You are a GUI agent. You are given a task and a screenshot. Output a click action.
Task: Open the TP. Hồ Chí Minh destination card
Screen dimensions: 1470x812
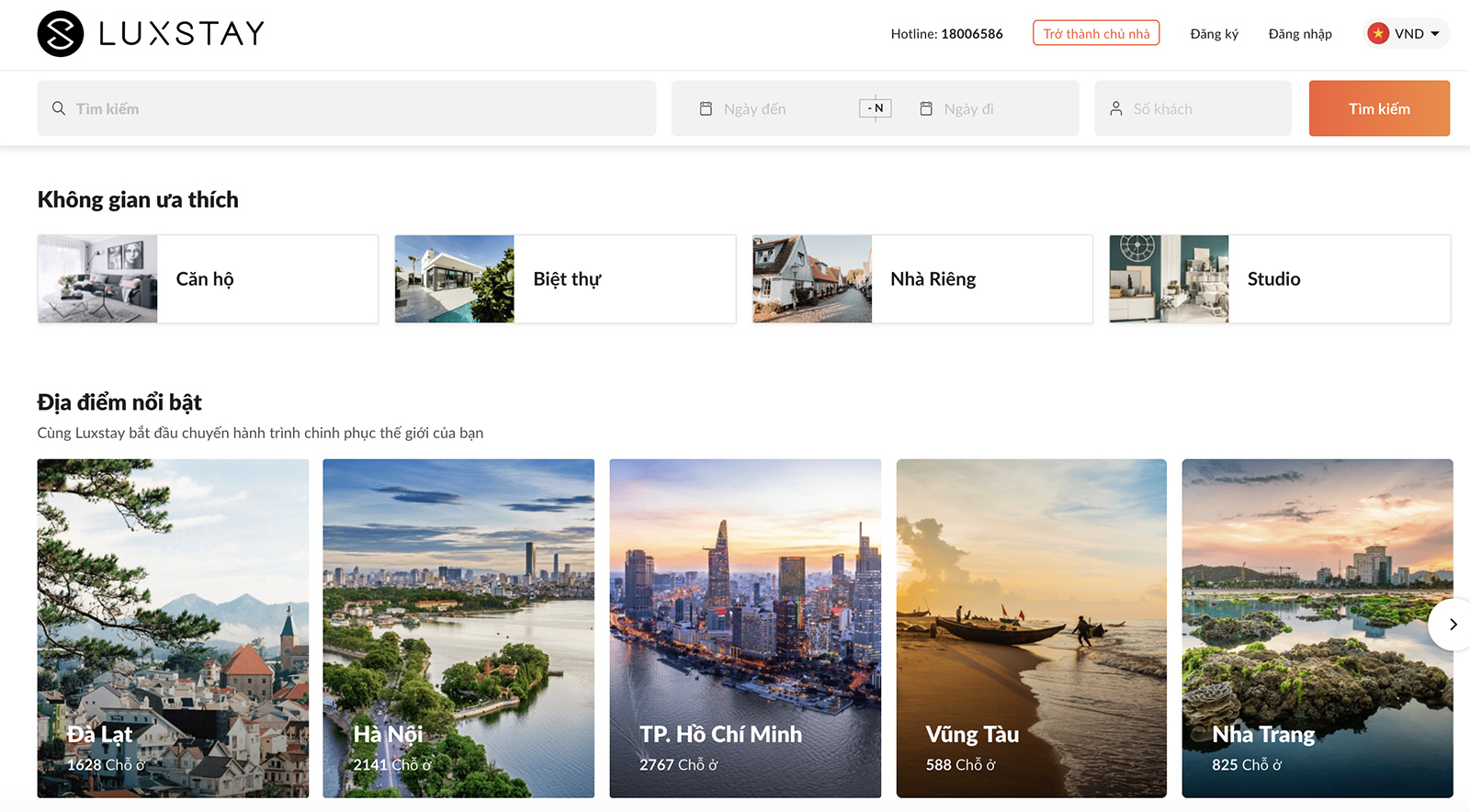[745, 628]
